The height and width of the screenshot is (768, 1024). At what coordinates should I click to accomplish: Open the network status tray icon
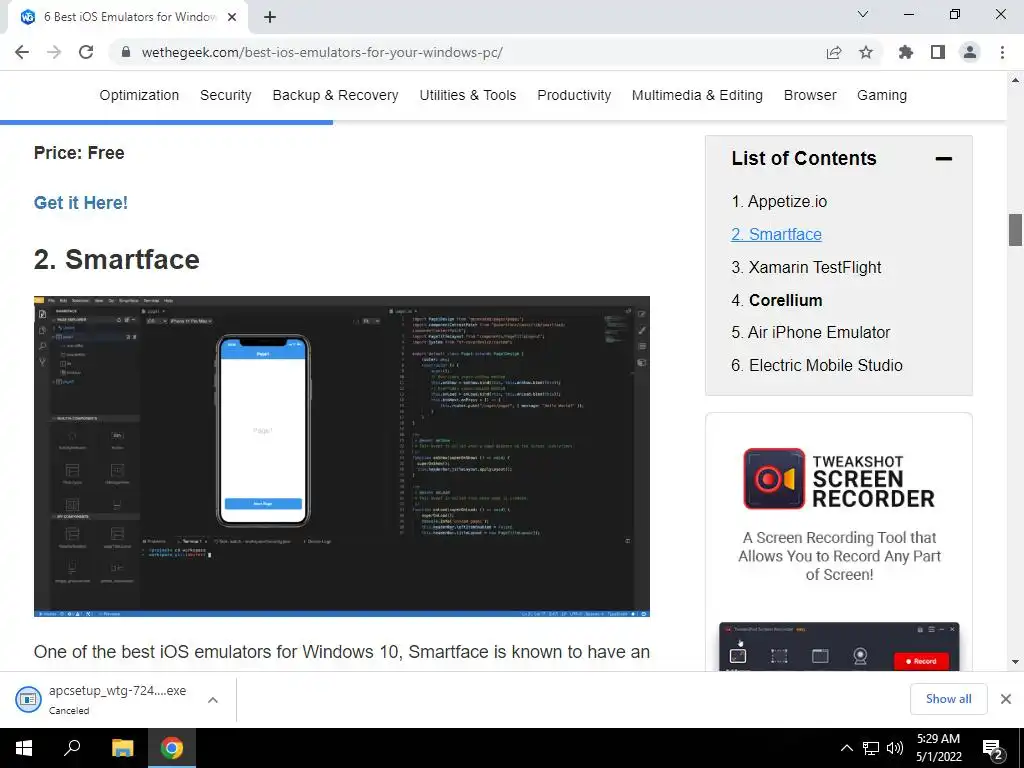[871, 748]
